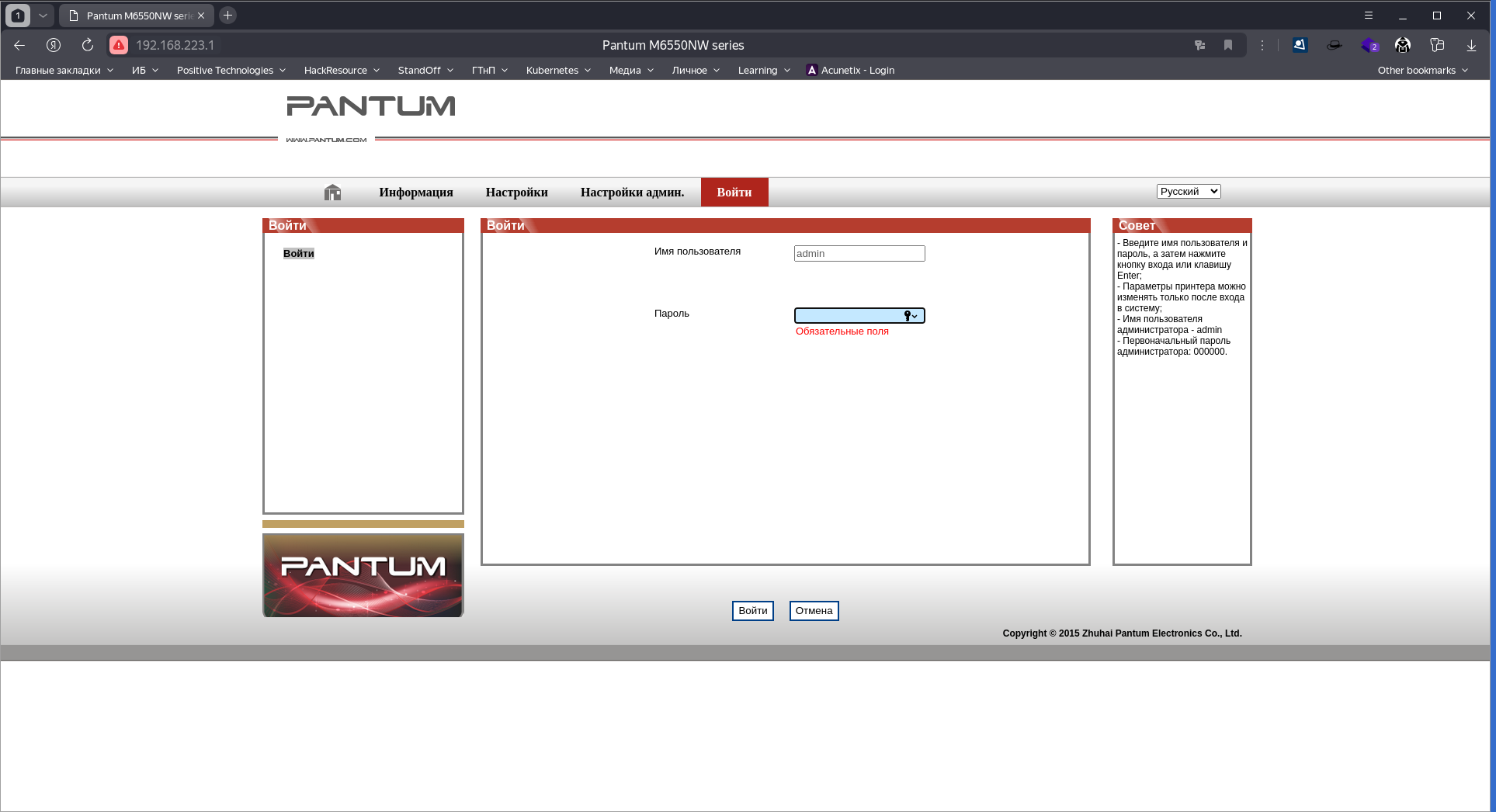This screenshot has height=812, width=1496.
Task: Click the Пароль label
Action: (x=672, y=314)
